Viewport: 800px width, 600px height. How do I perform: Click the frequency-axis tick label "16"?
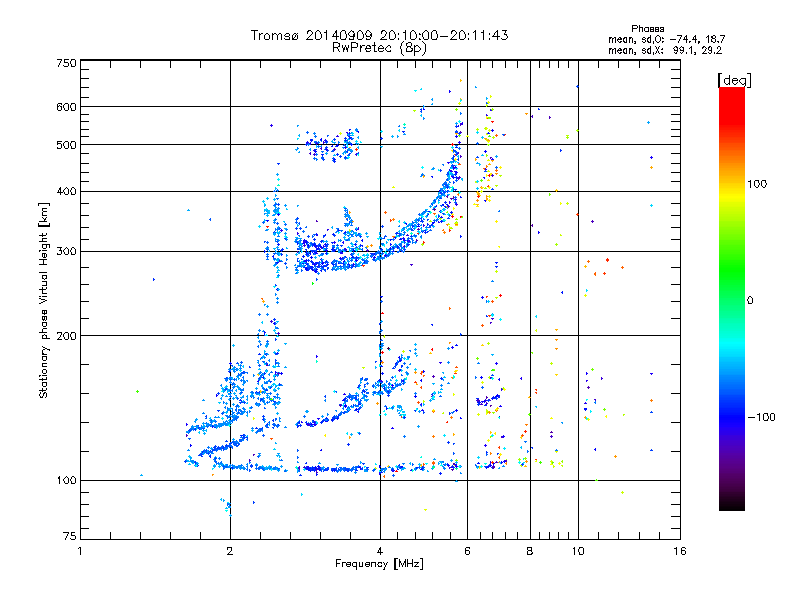tap(680, 551)
